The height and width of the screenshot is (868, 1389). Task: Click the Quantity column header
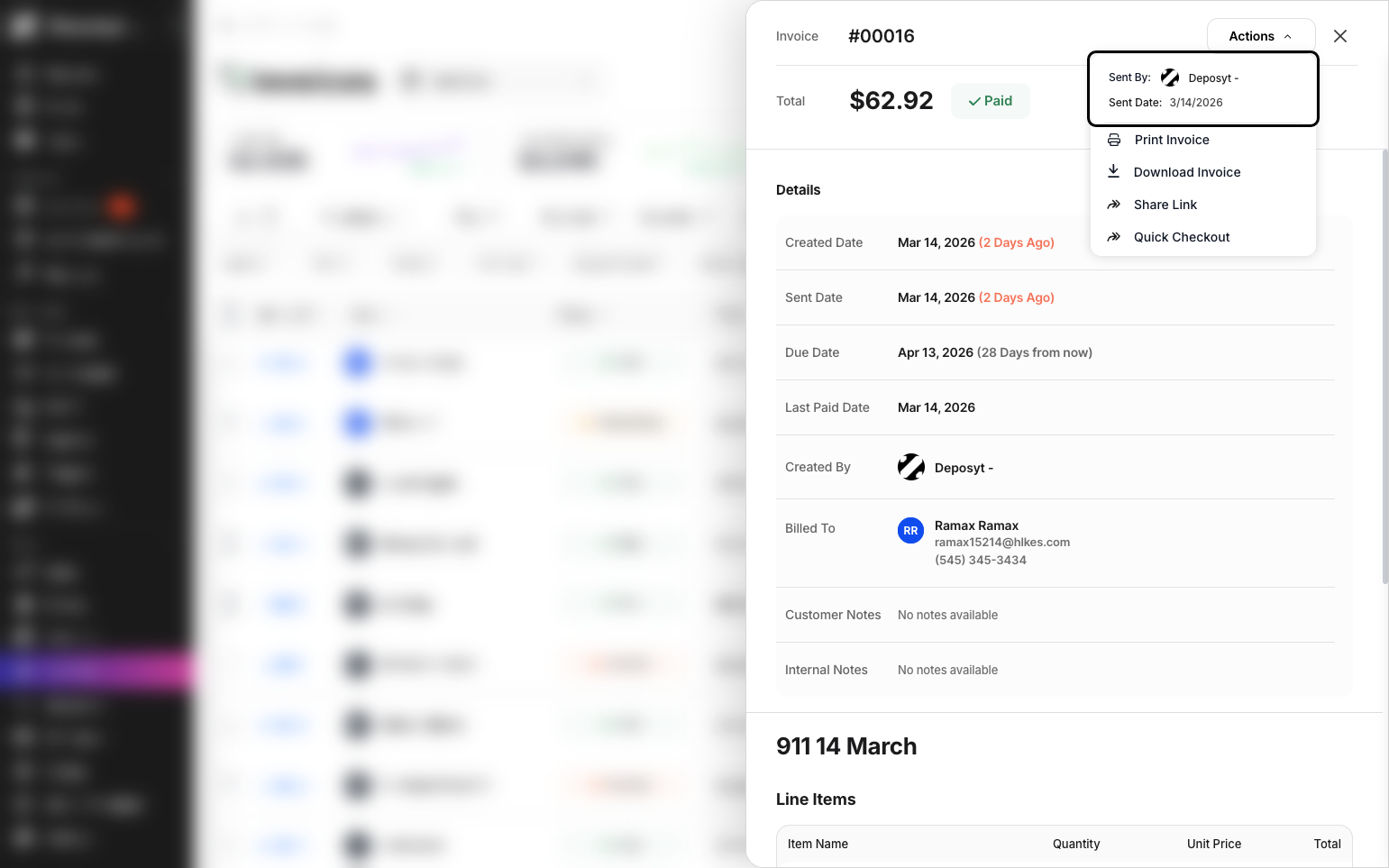[1076, 844]
